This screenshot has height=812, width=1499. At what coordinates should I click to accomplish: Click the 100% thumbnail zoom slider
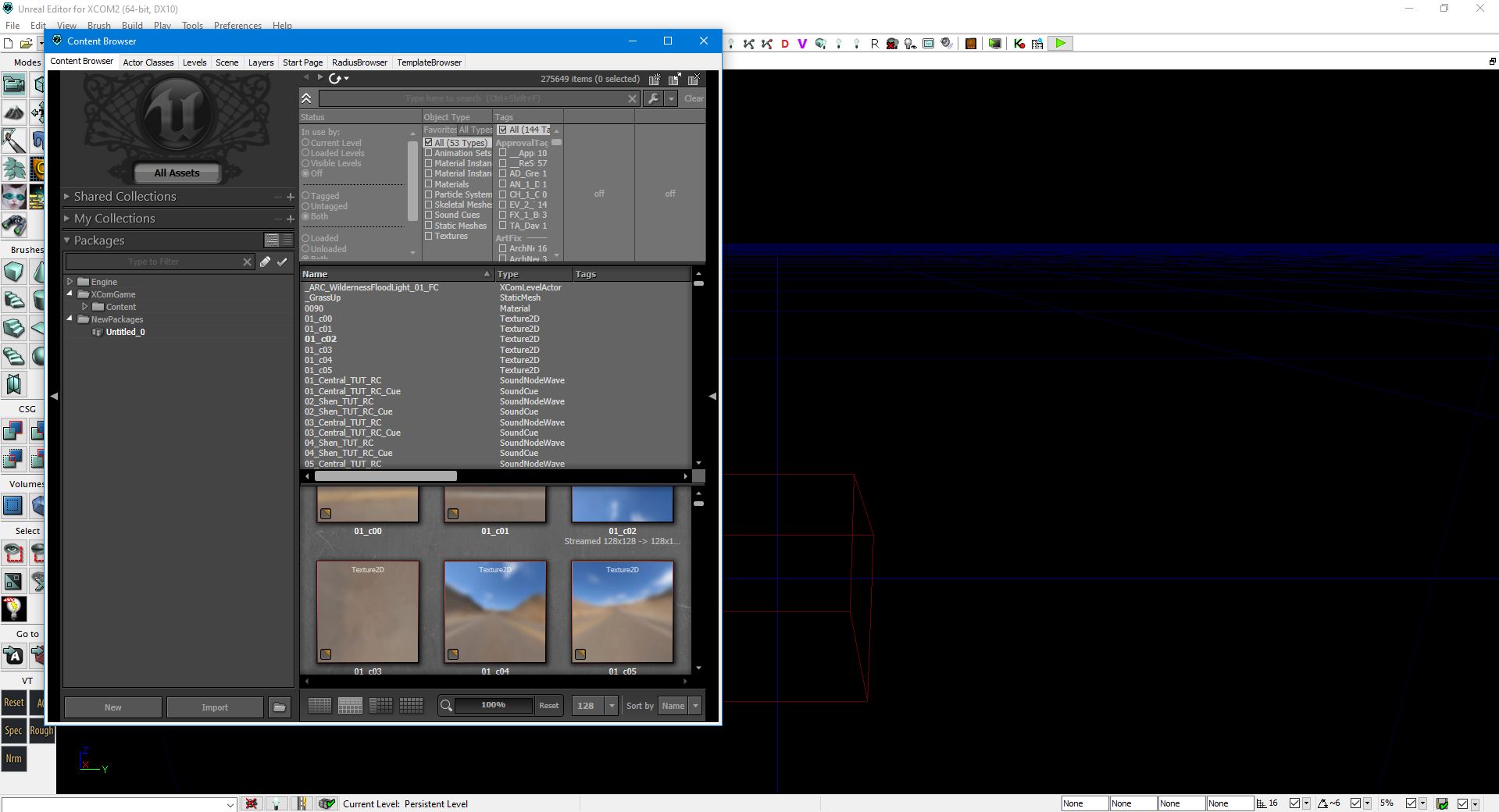493,705
